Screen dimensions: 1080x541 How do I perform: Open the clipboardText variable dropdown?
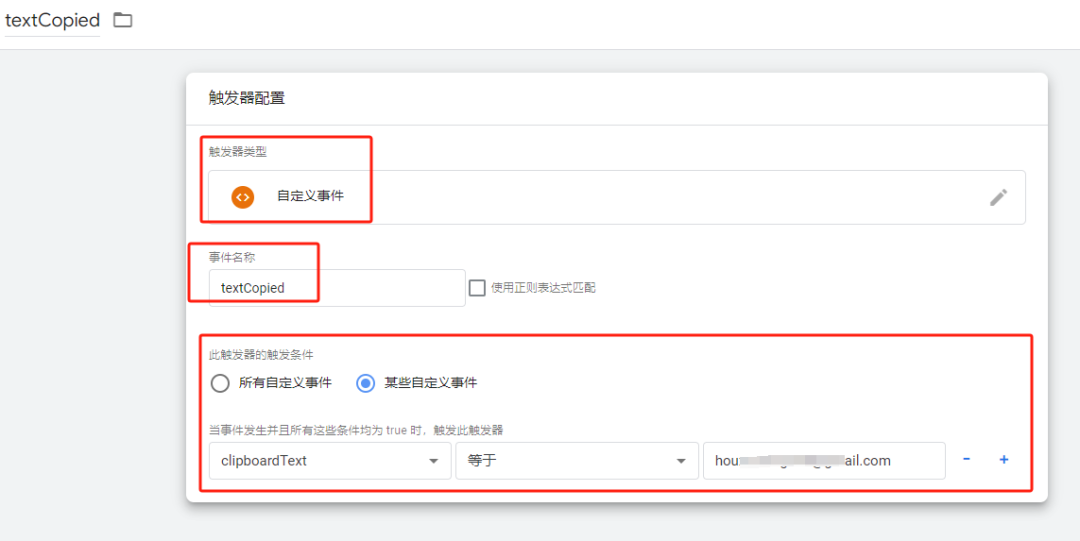coord(330,460)
